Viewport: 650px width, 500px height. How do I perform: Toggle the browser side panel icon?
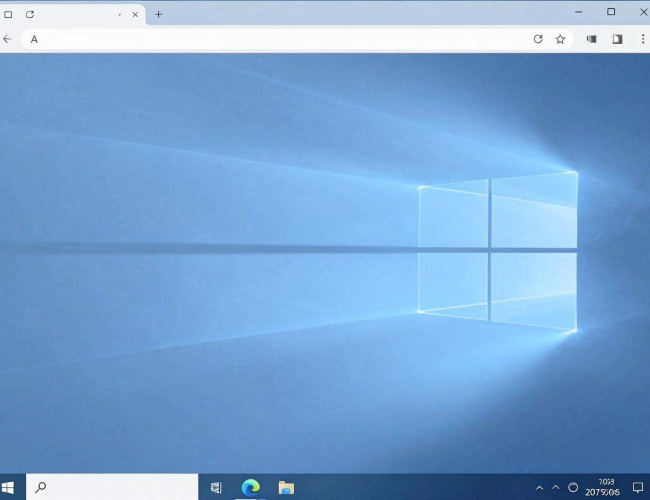pyautogui.click(x=617, y=39)
